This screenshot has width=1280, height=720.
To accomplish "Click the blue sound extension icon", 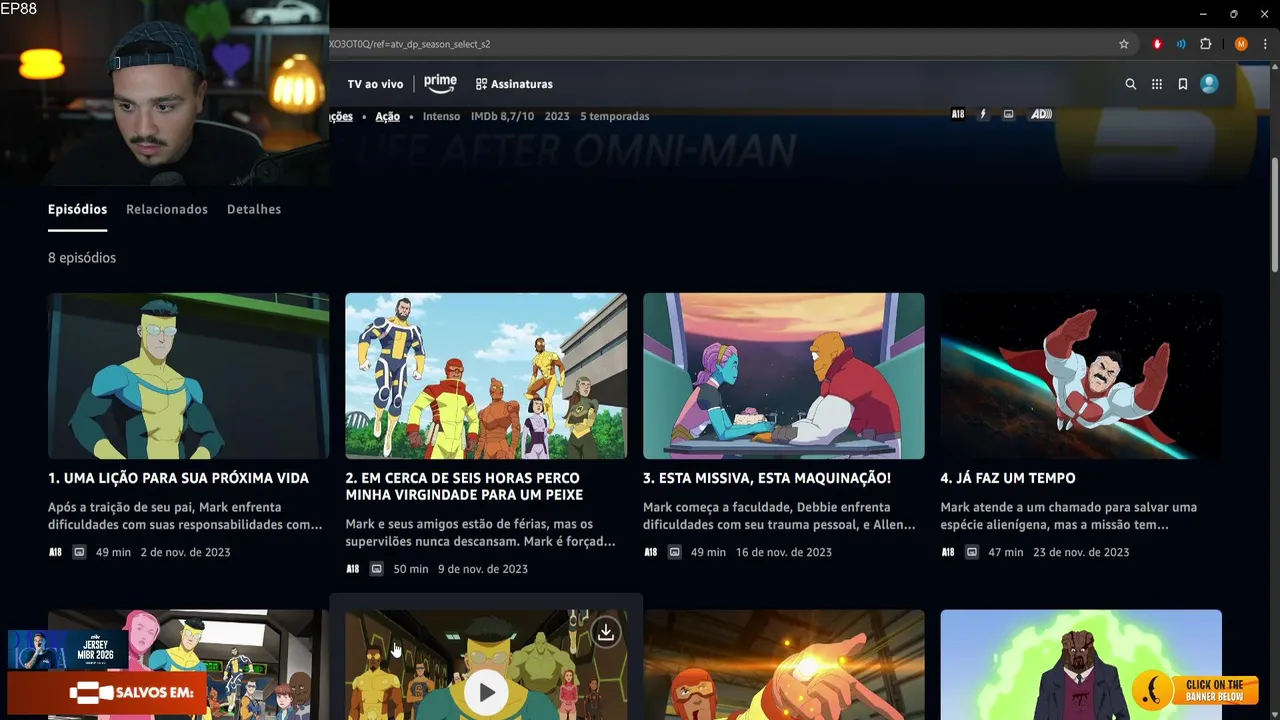I will click(x=1181, y=44).
